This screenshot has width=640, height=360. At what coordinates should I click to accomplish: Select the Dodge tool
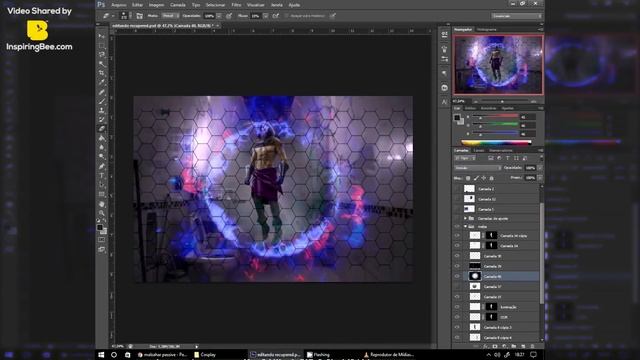102,157
